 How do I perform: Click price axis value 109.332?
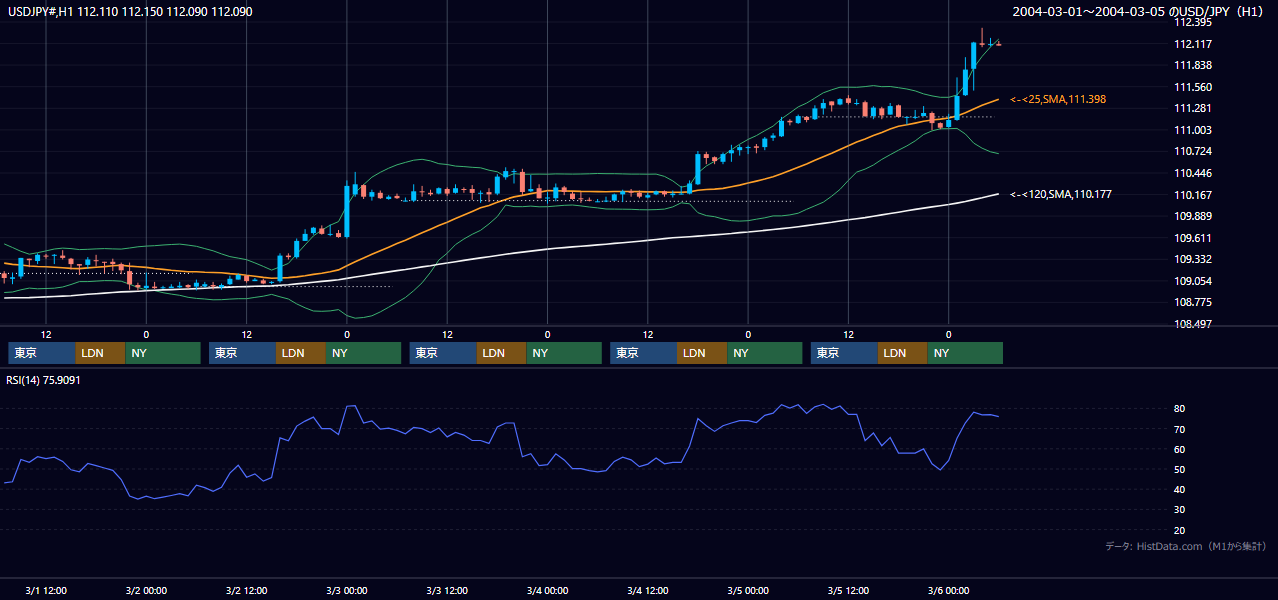[x=1192, y=259]
